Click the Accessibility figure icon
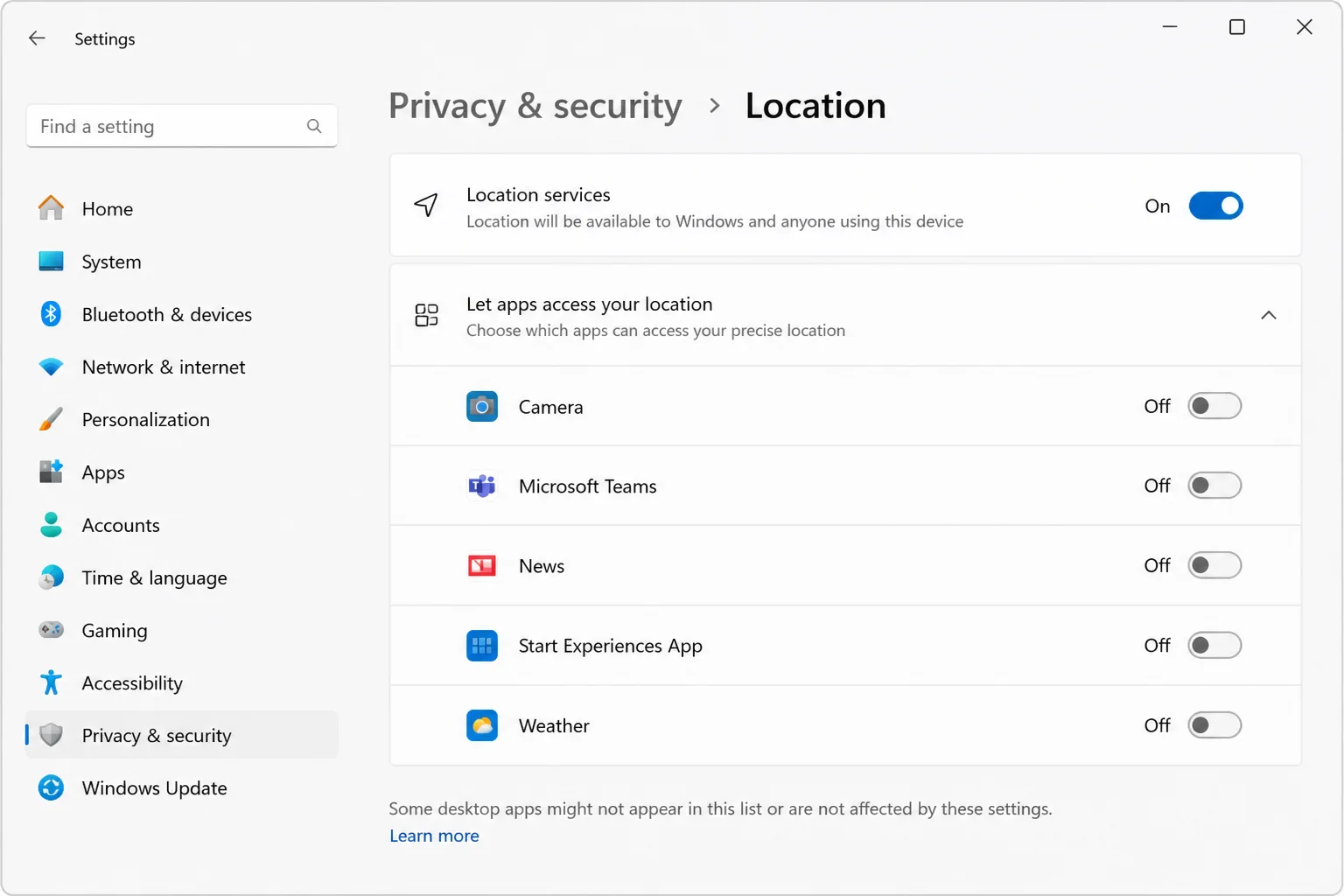 tap(52, 682)
